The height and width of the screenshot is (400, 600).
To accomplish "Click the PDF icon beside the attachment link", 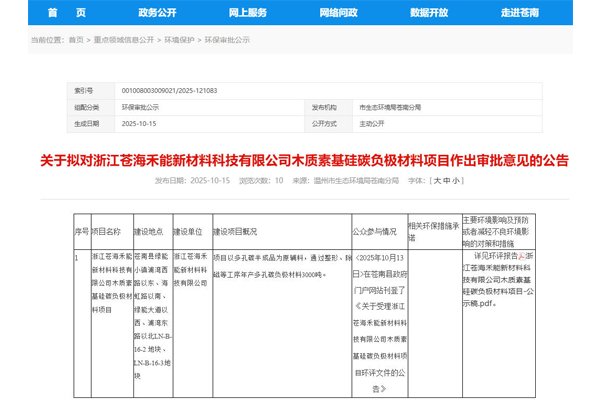I will (518, 257).
